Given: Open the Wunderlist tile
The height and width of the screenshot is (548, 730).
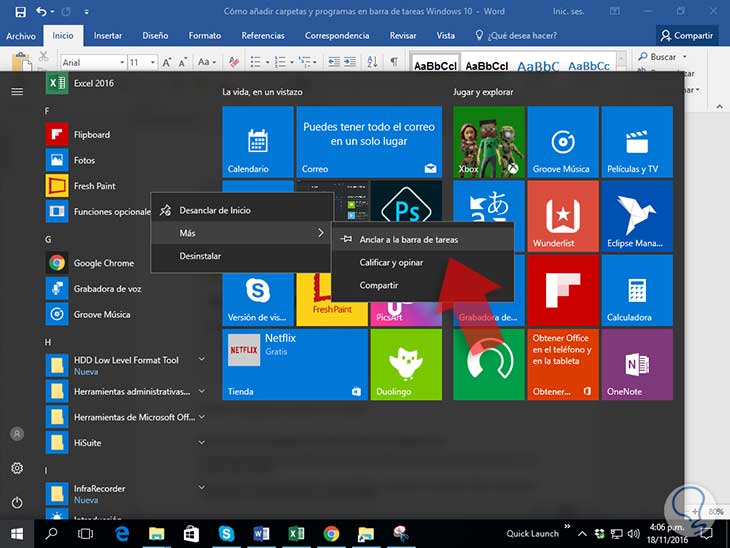Looking at the screenshot, I should (563, 216).
